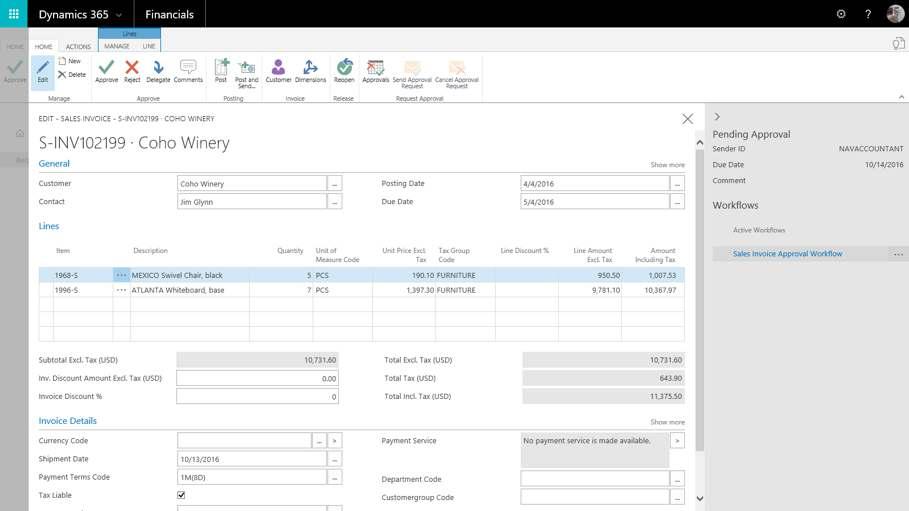Open Customer lookup ellipsis button
The width and height of the screenshot is (909, 511).
click(334, 184)
